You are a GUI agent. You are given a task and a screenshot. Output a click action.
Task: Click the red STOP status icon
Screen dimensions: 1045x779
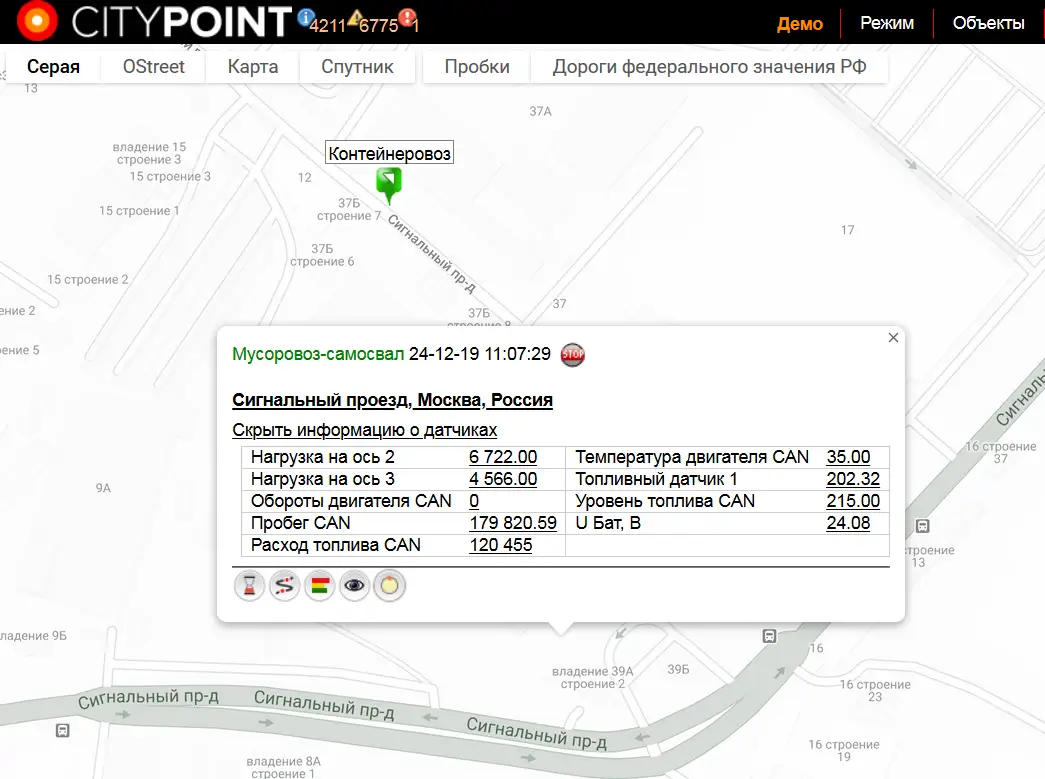point(572,354)
